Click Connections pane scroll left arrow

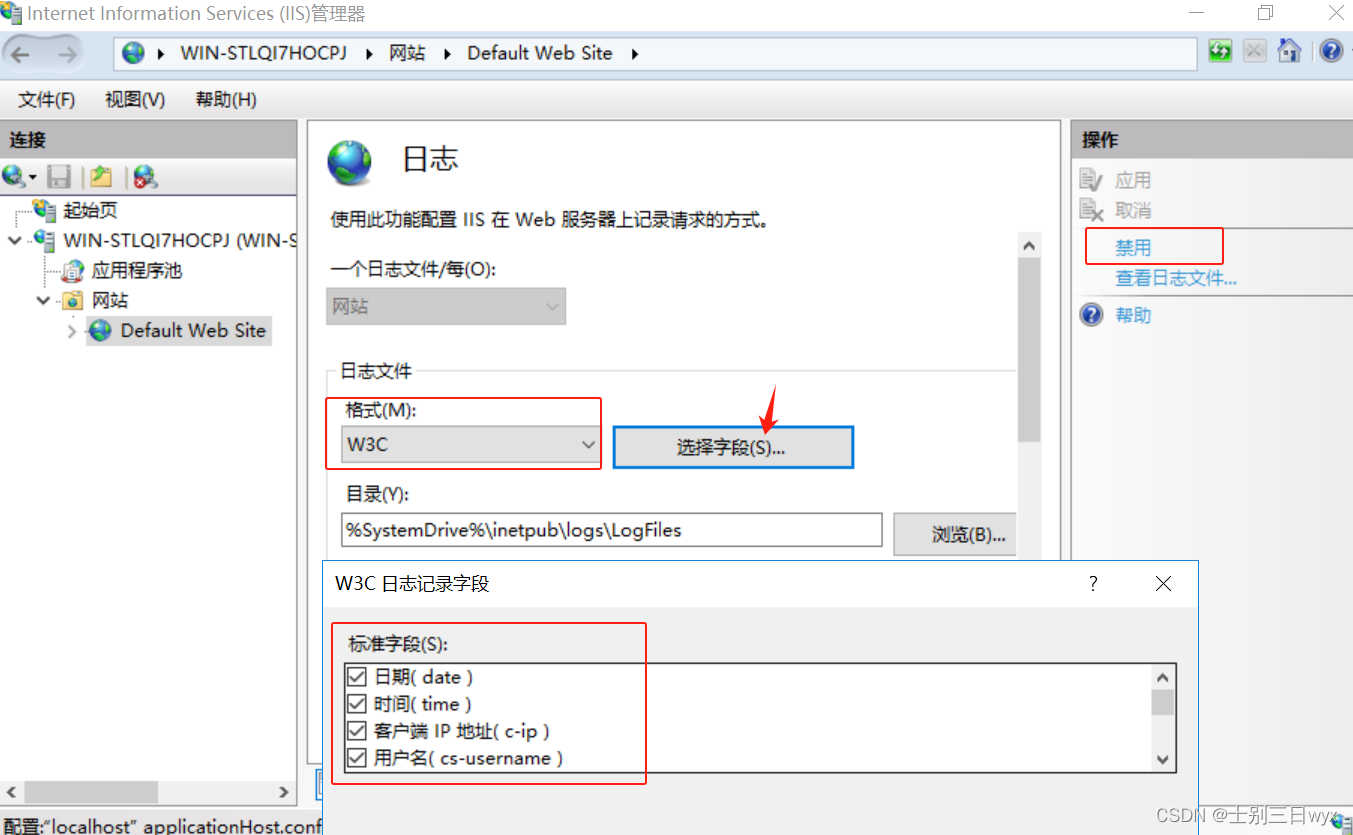click(x=12, y=792)
